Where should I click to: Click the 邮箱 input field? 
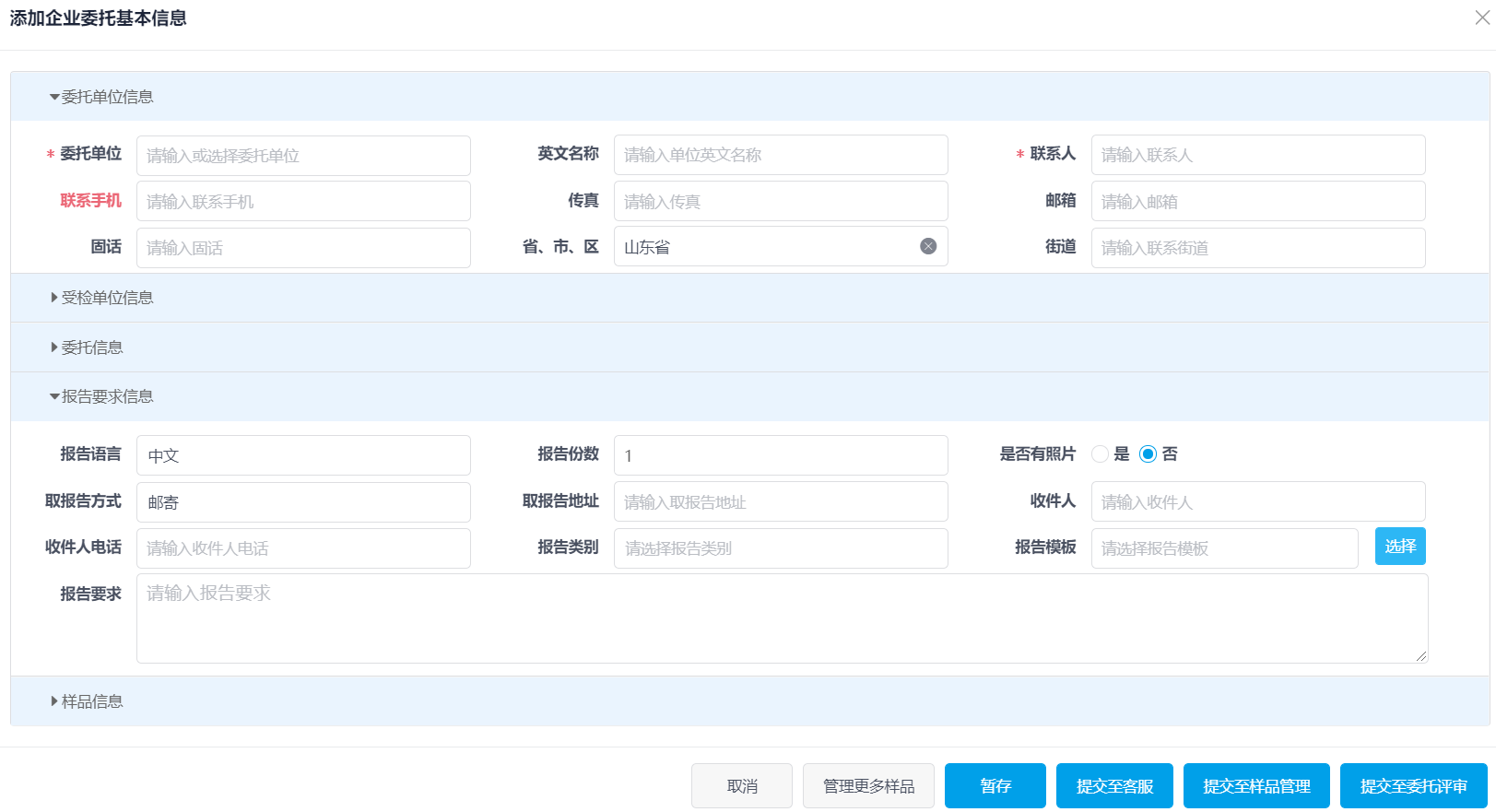[x=1258, y=201]
